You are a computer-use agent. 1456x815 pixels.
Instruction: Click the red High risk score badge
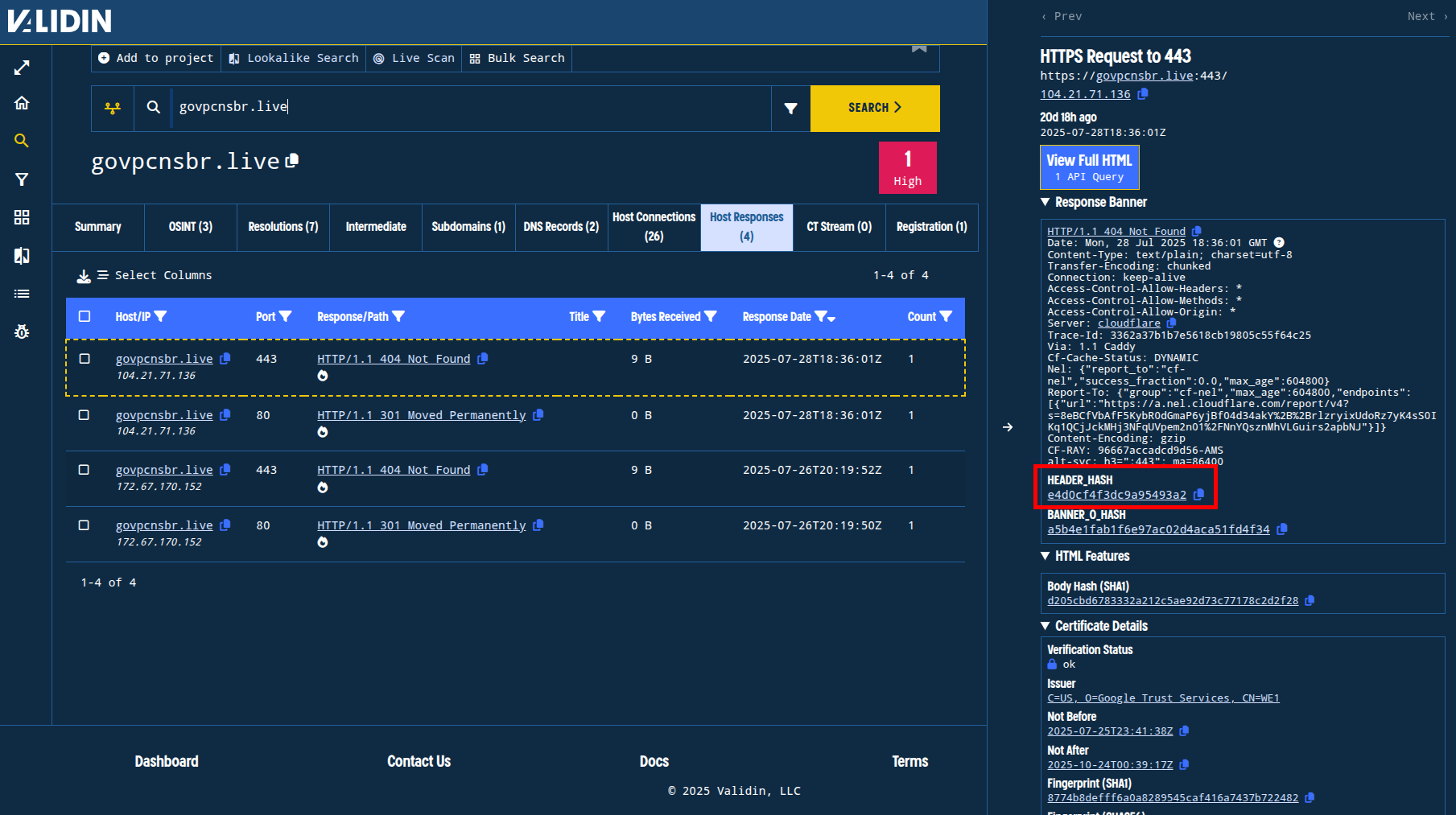(908, 167)
